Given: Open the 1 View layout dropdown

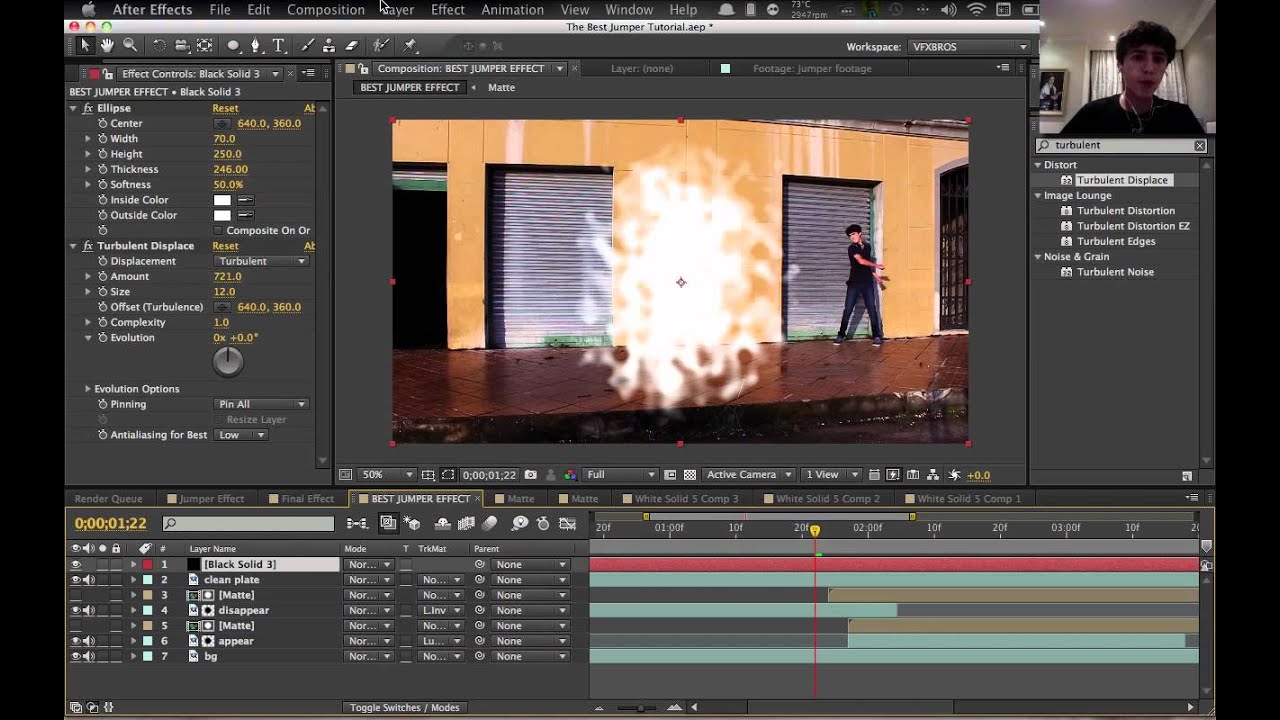Looking at the screenshot, I should pyautogui.click(x=832, y=475).
